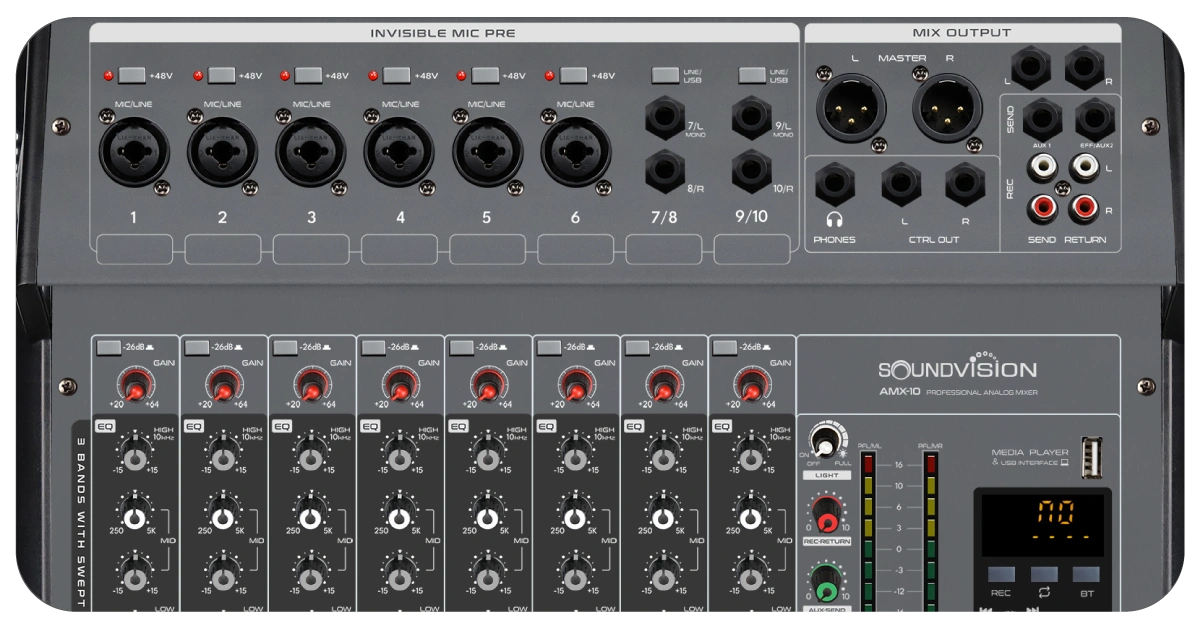
Task: Select the CTRL OUT R jack
Action: tap(965, 187)
